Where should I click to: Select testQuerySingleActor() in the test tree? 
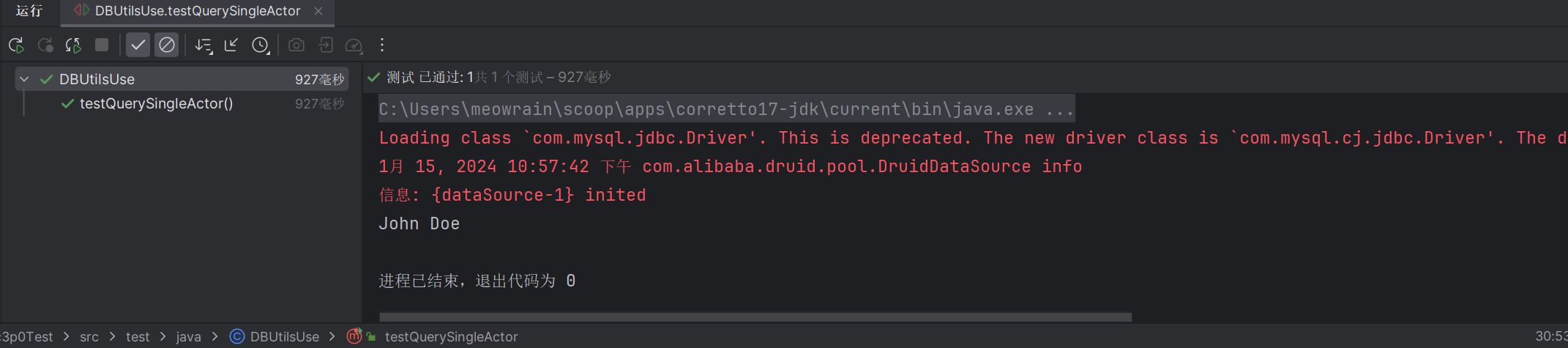click(x=156, y=104)
